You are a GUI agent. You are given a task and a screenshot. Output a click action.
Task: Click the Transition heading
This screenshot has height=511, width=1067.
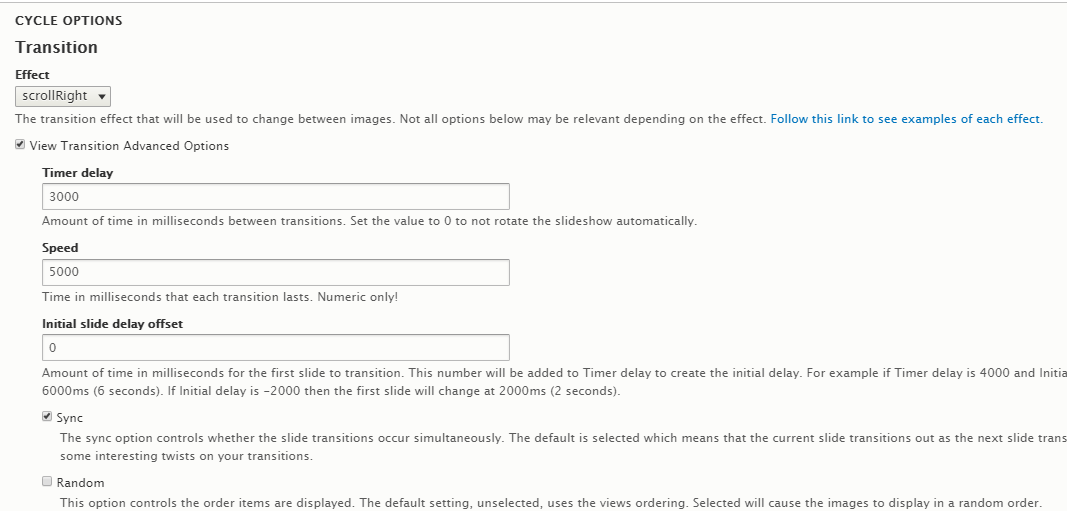point(57,47)
